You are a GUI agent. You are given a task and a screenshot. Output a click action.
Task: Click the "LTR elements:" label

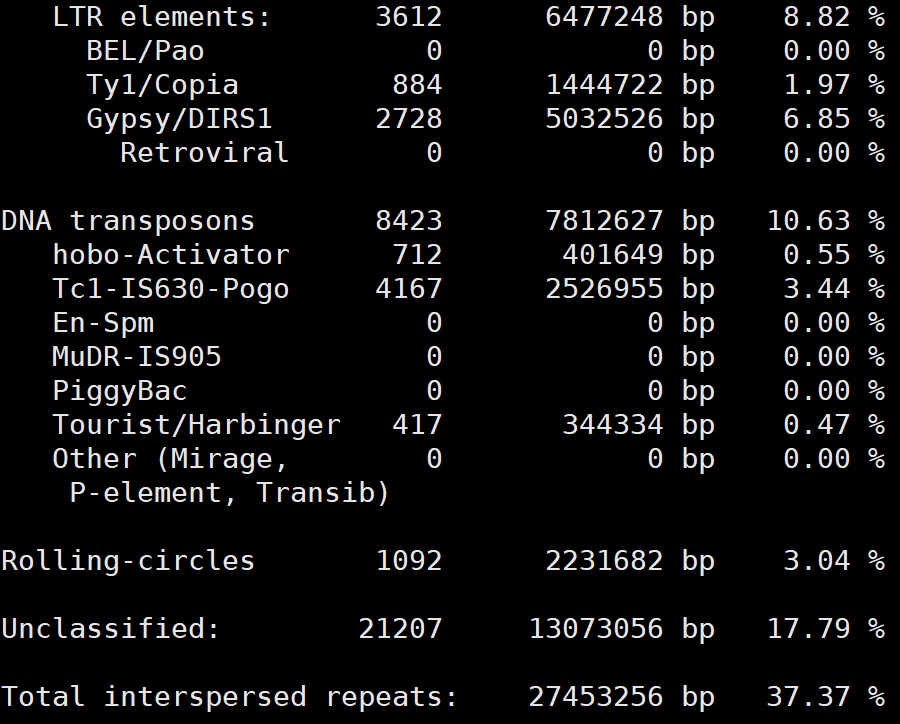point(161,17)
